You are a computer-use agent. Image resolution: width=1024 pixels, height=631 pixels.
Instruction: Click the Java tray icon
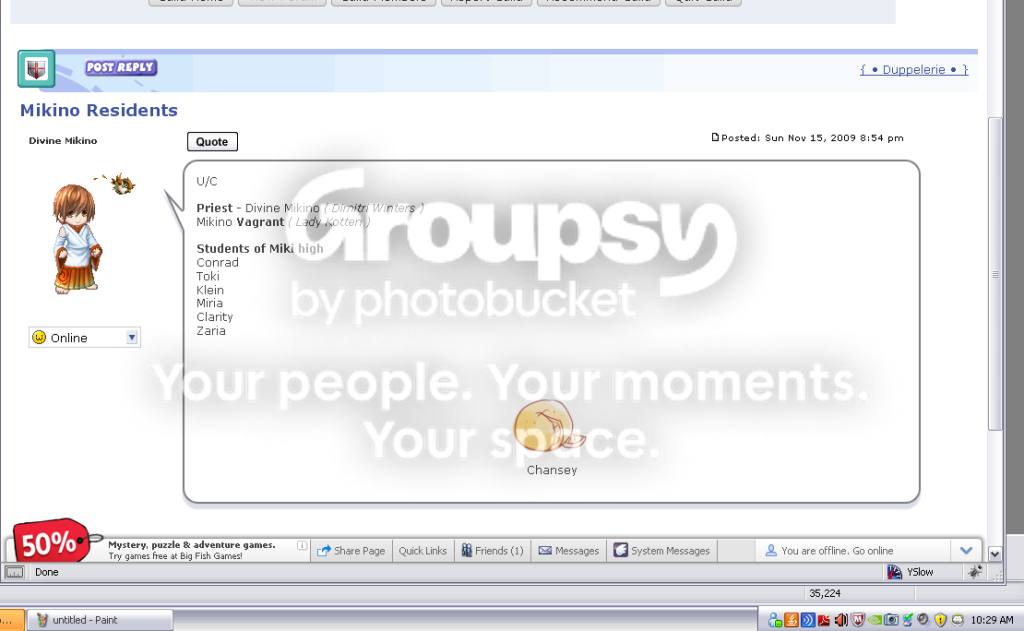tap(792, 620)
